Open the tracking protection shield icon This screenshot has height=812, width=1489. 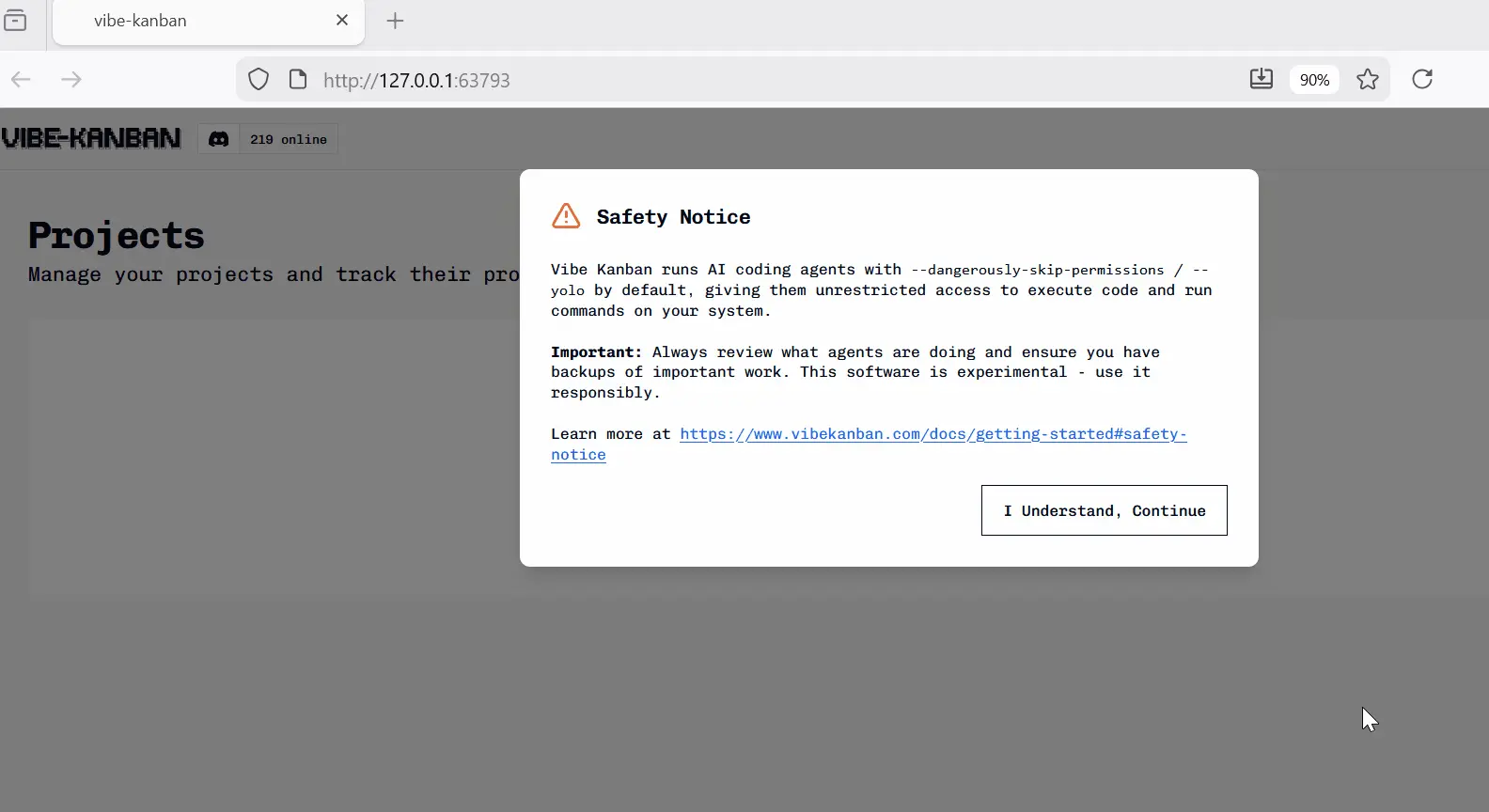coord(259,80)
